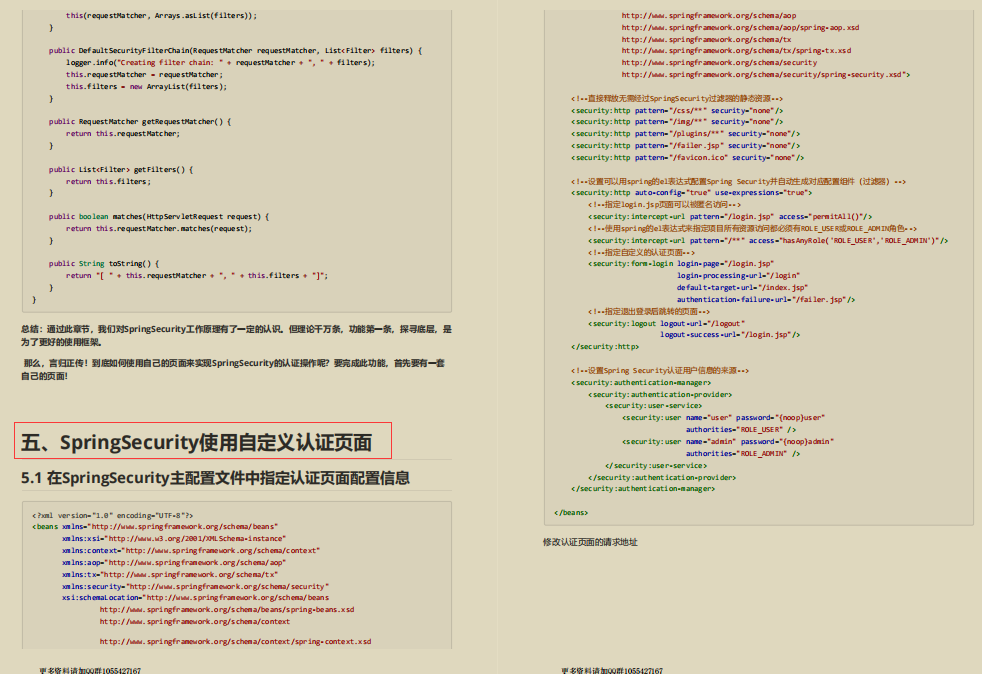Select 'public List<Filter> getFilters() {' line

(x=121, y=170)
